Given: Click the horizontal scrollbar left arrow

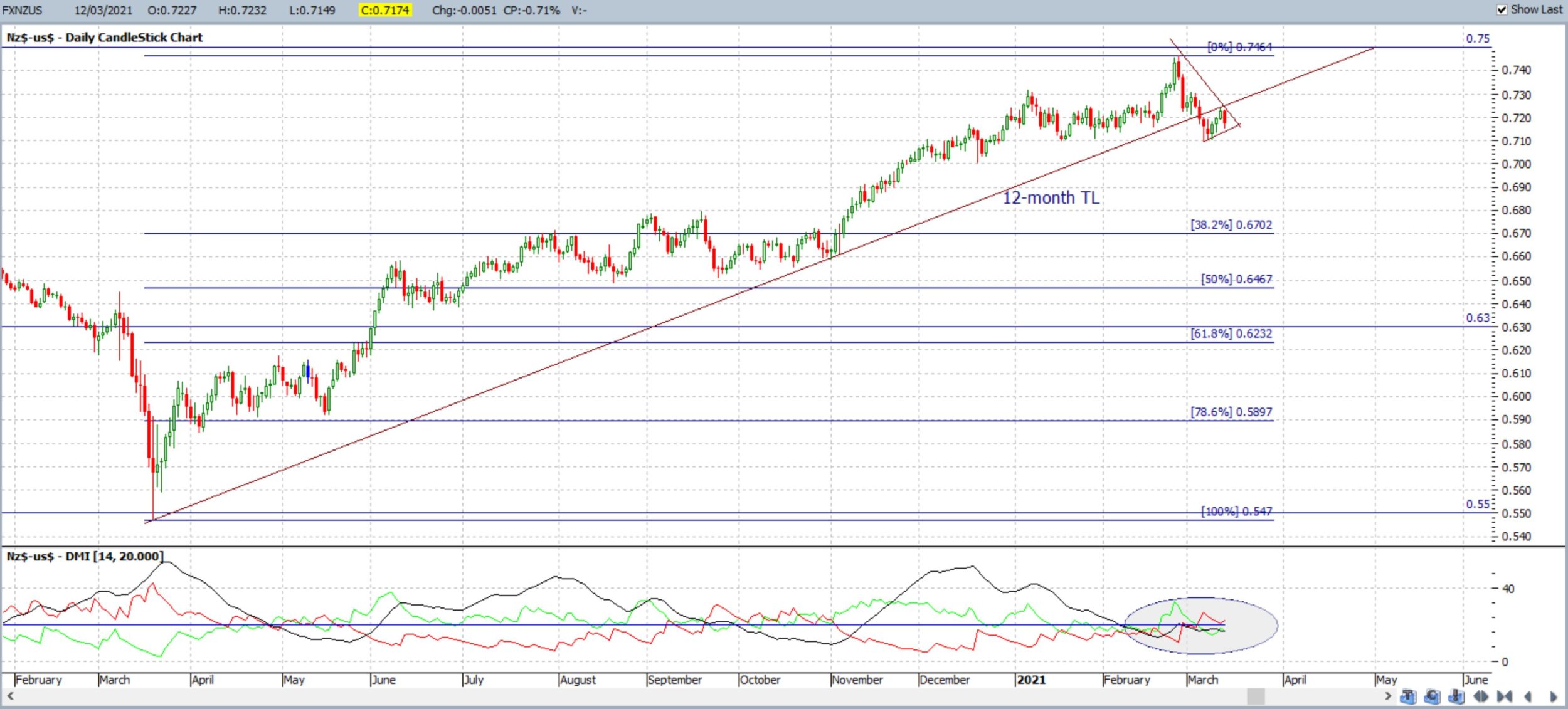Looking at the screenshot, I should pos(10,696).
